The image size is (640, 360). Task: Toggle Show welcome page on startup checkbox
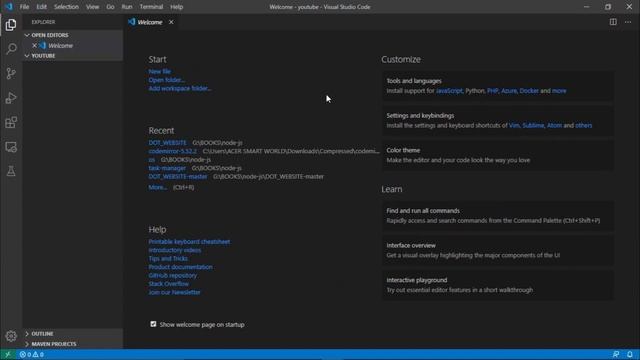point(153,324)
